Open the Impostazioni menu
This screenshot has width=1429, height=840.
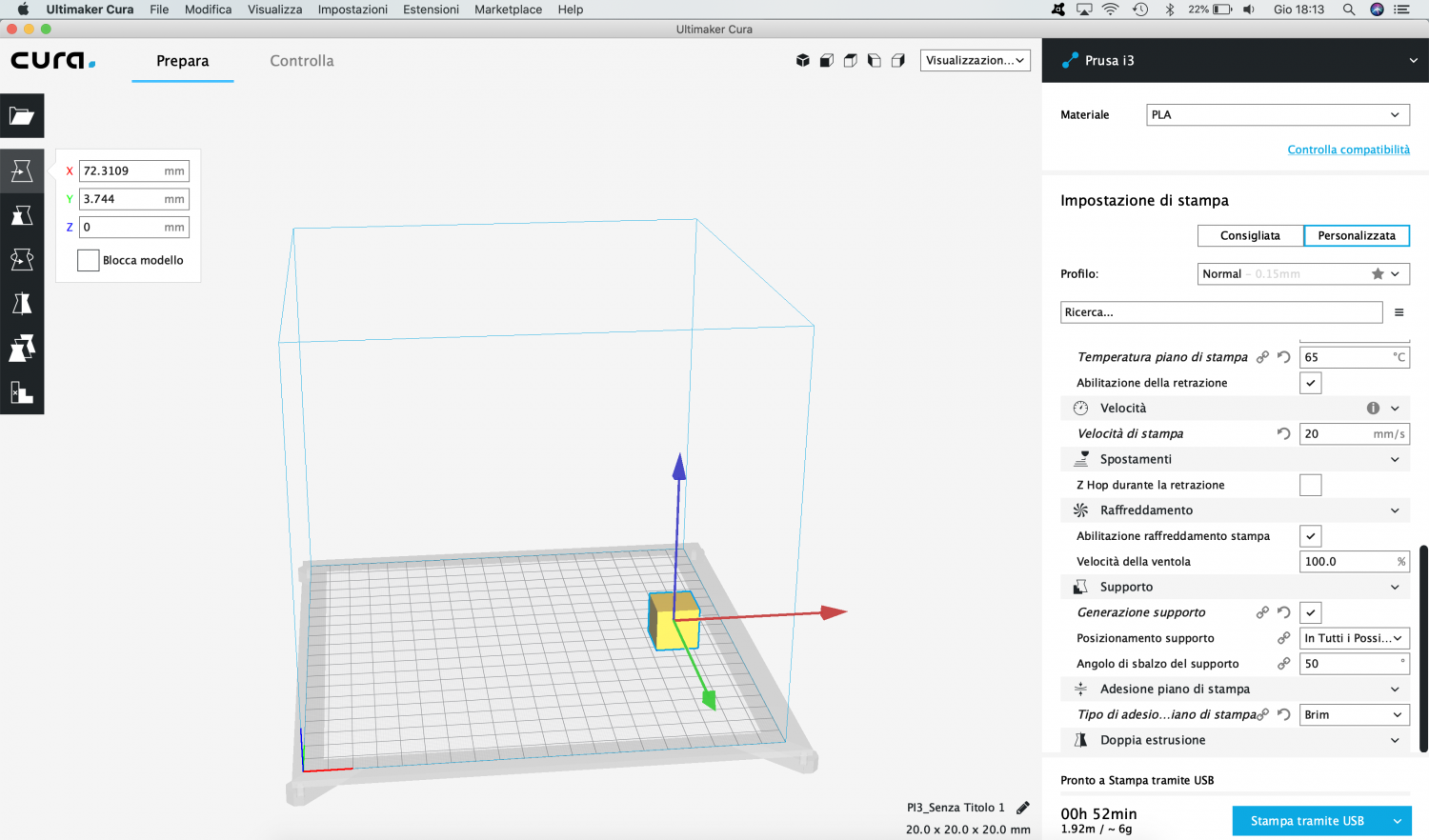pyautogui.click(x=352, y=10)
